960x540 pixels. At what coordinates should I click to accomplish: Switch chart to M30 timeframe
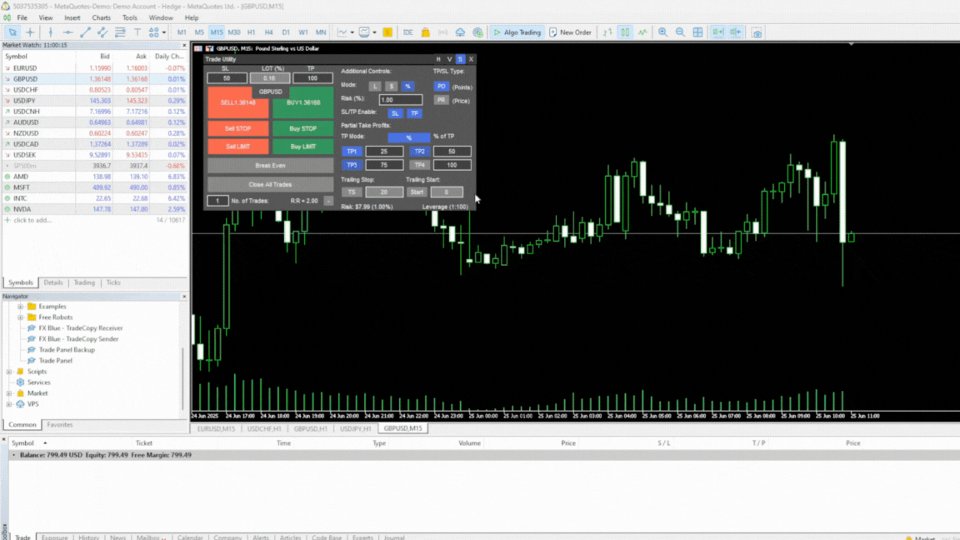(234, 32)
